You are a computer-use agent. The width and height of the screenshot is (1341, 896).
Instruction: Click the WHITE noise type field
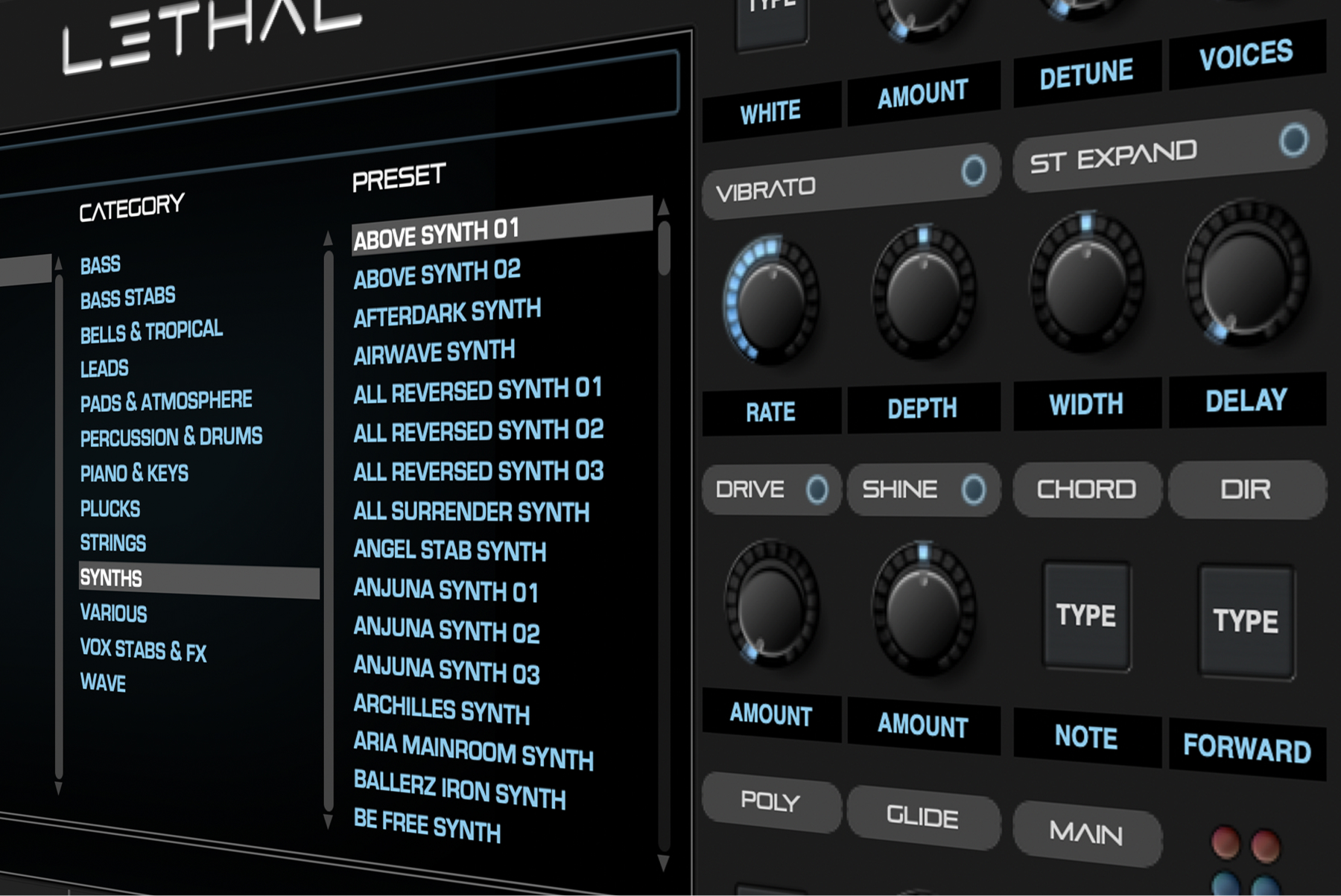tap(771, 112)
